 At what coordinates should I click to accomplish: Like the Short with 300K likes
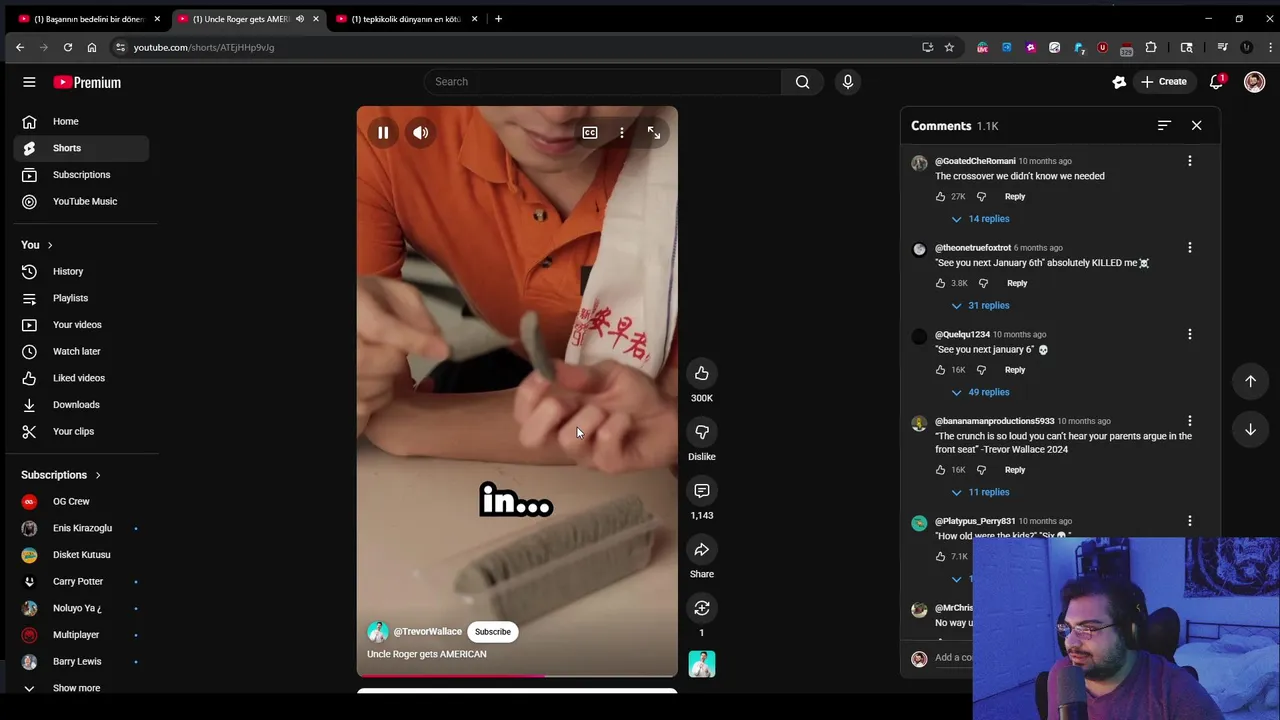click(702, 373)
